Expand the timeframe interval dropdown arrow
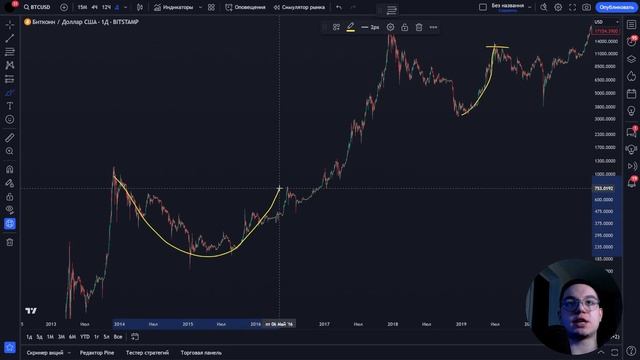The image size is (640, 360). 125,7
